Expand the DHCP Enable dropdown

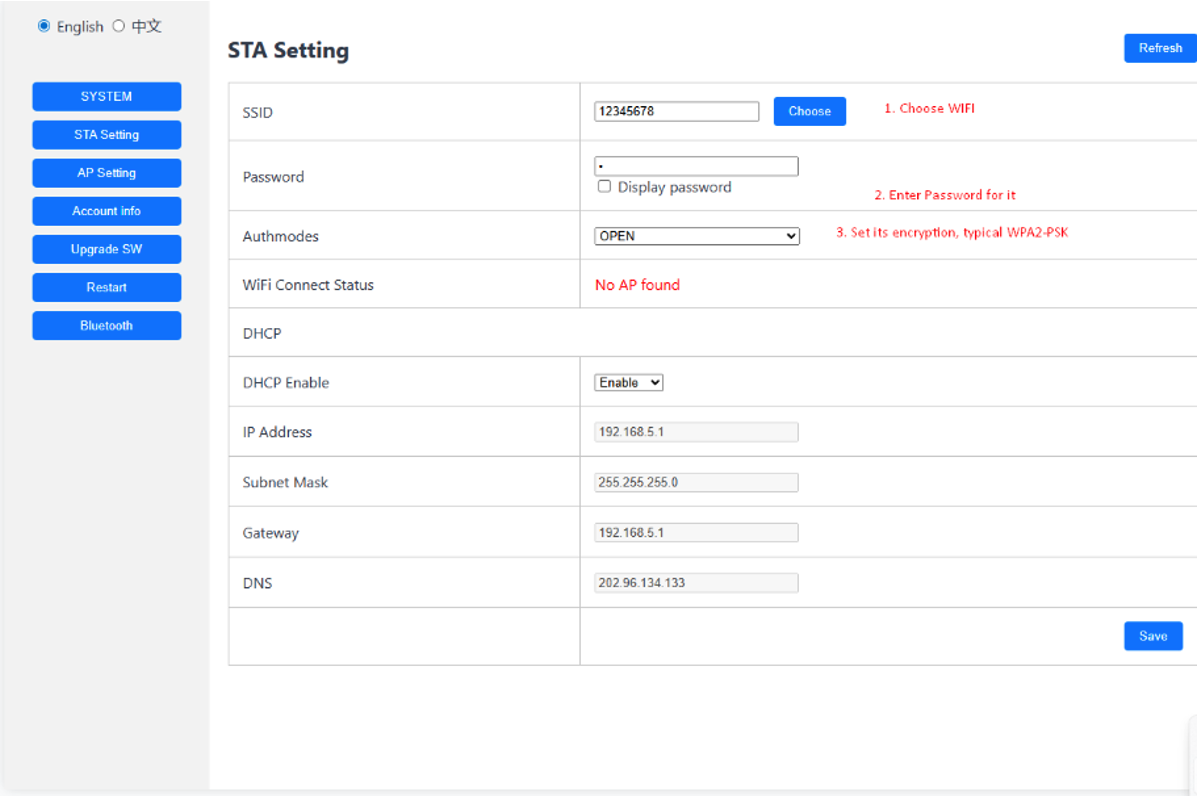(x=628, y=383)
